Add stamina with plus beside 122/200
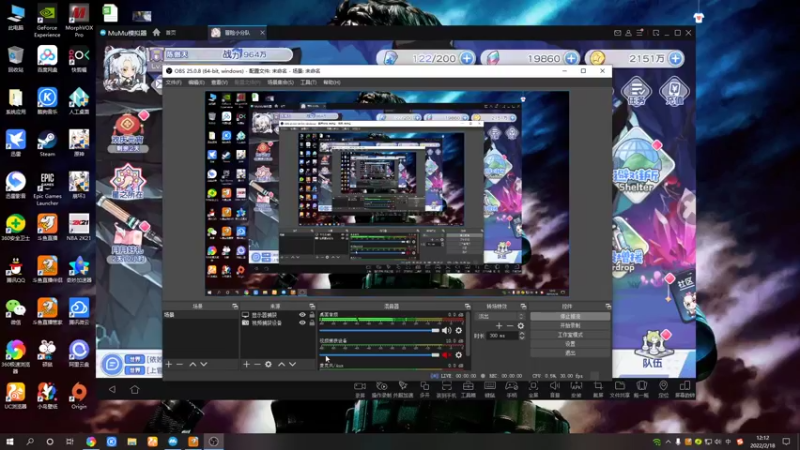800x450 pixels. (x=466, y=58)
